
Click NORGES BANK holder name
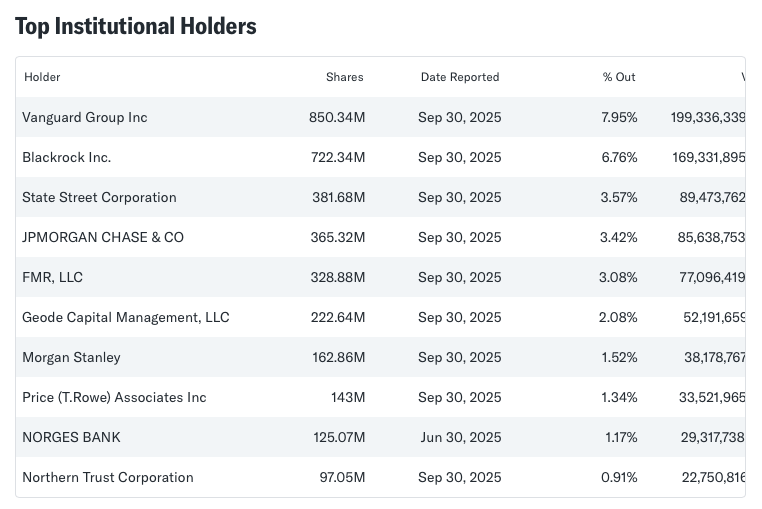pos(71,437)
